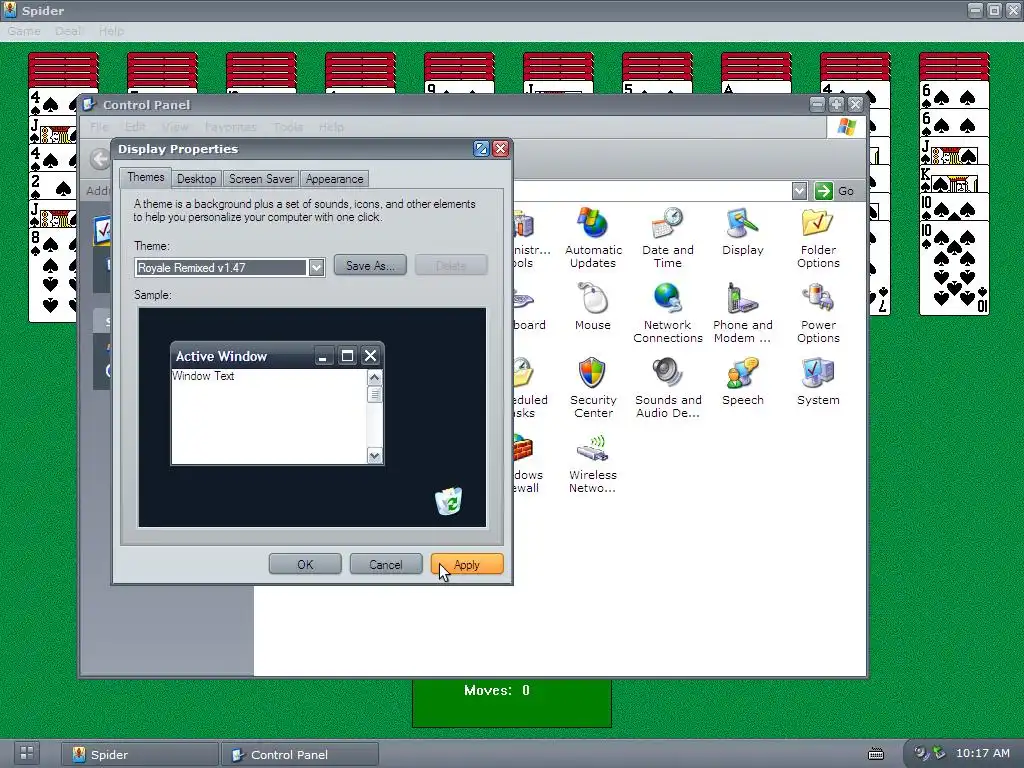Screen dimensions: 1024x768
Task: Click OK in Display Properties
Action: (305, 564)
